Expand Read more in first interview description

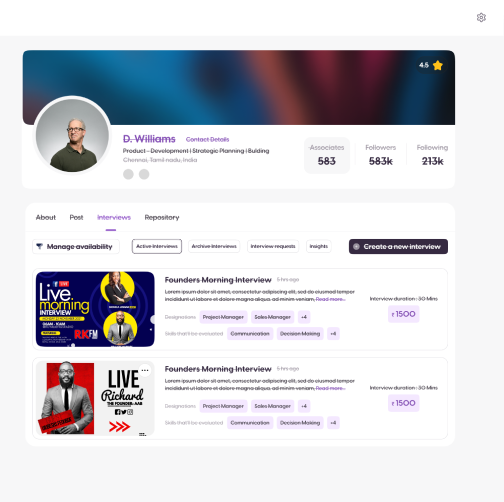click(x=330, y=299)
